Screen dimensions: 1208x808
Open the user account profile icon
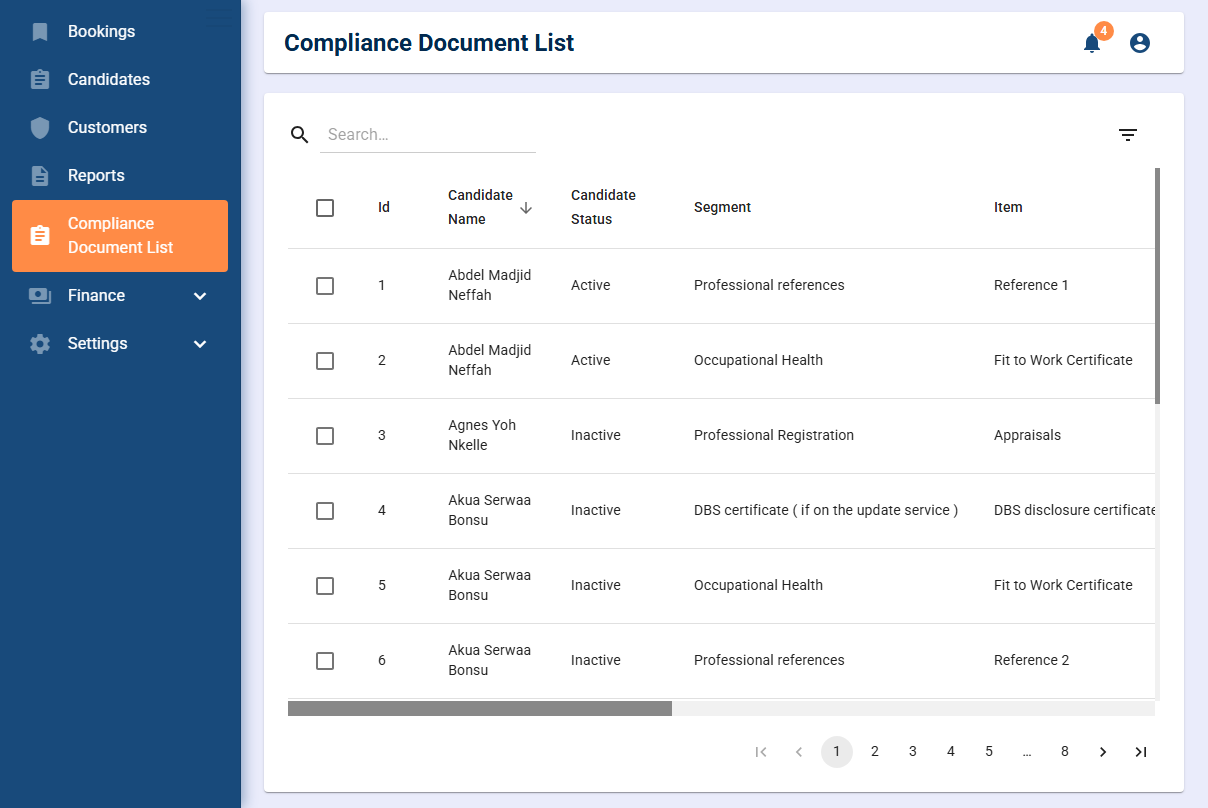coord(1140,43)
